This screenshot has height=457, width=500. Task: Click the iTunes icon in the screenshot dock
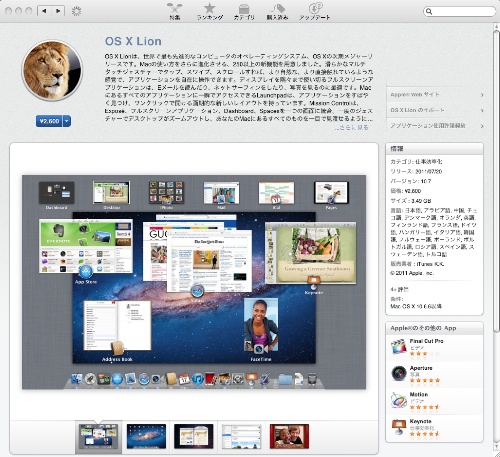tap(198, 379)
